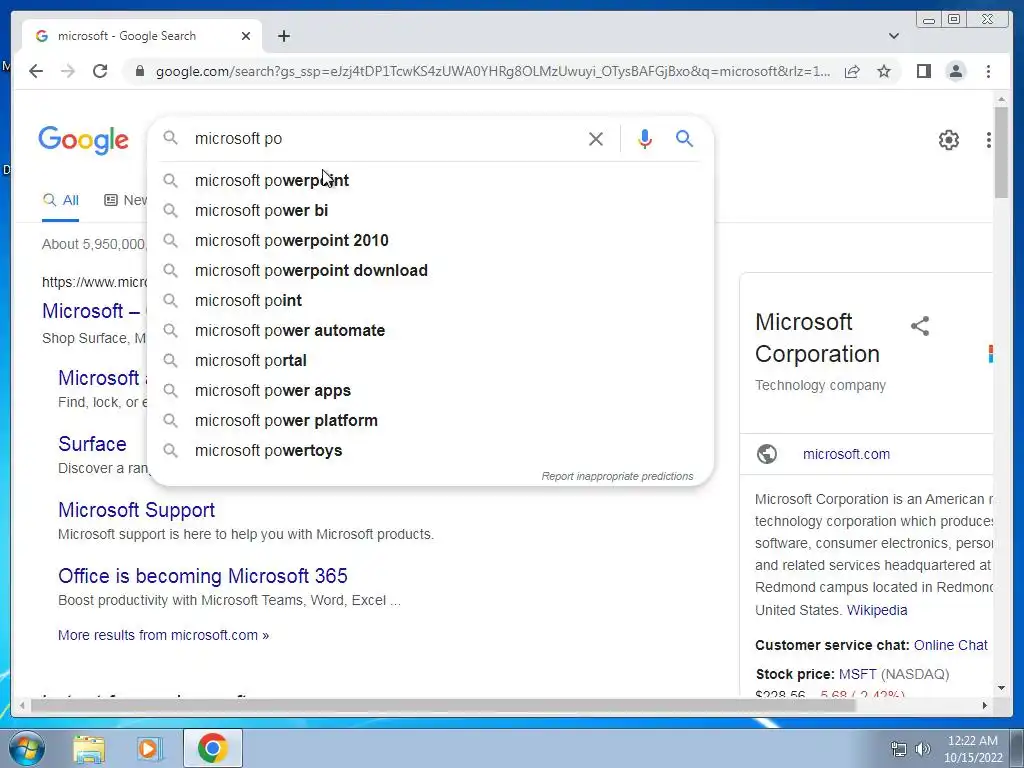Open the network tray icon

click(x=899, y=749)
